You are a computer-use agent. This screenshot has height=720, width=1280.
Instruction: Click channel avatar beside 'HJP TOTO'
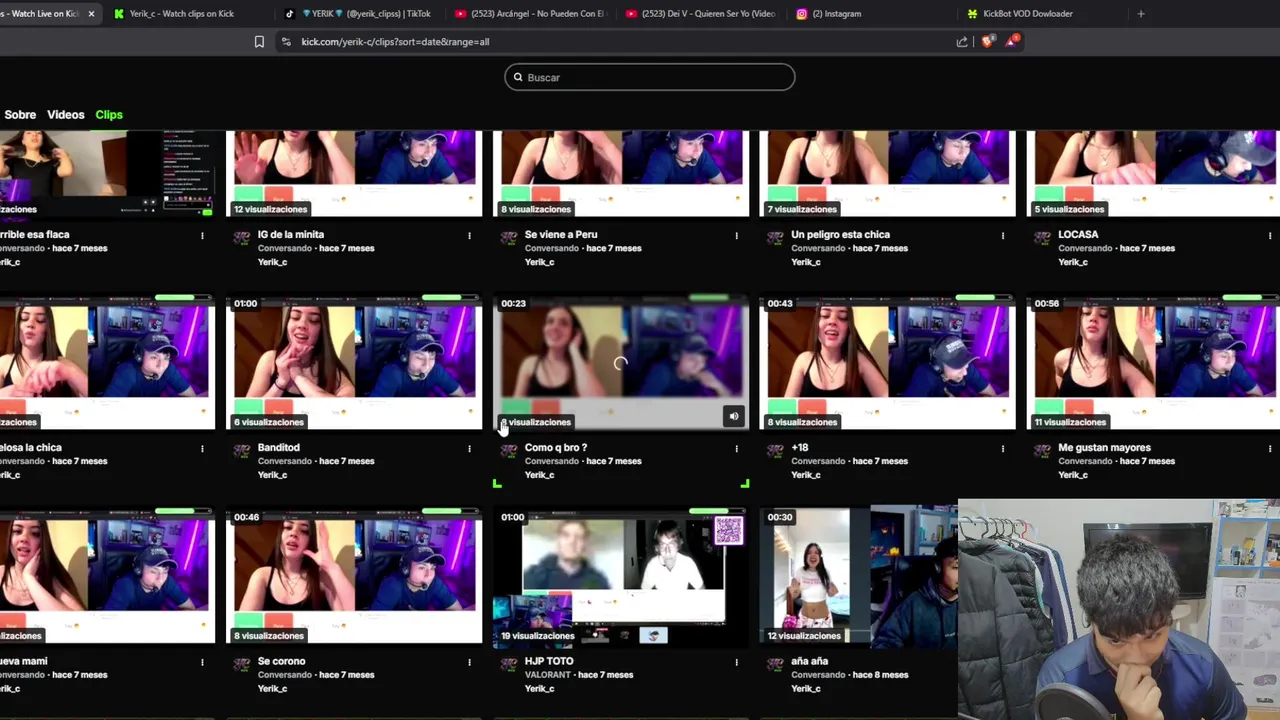click(x=509, y=664)
